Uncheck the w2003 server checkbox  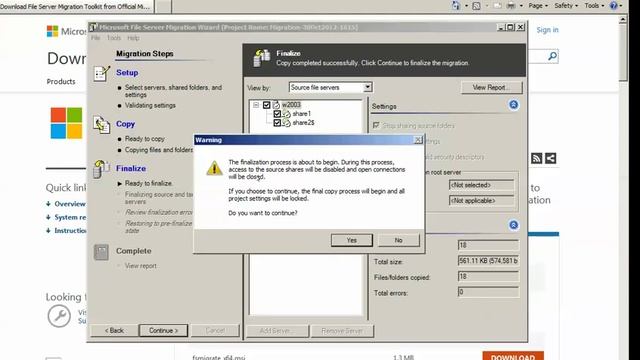pyautogui.click(x=267, y=105)
